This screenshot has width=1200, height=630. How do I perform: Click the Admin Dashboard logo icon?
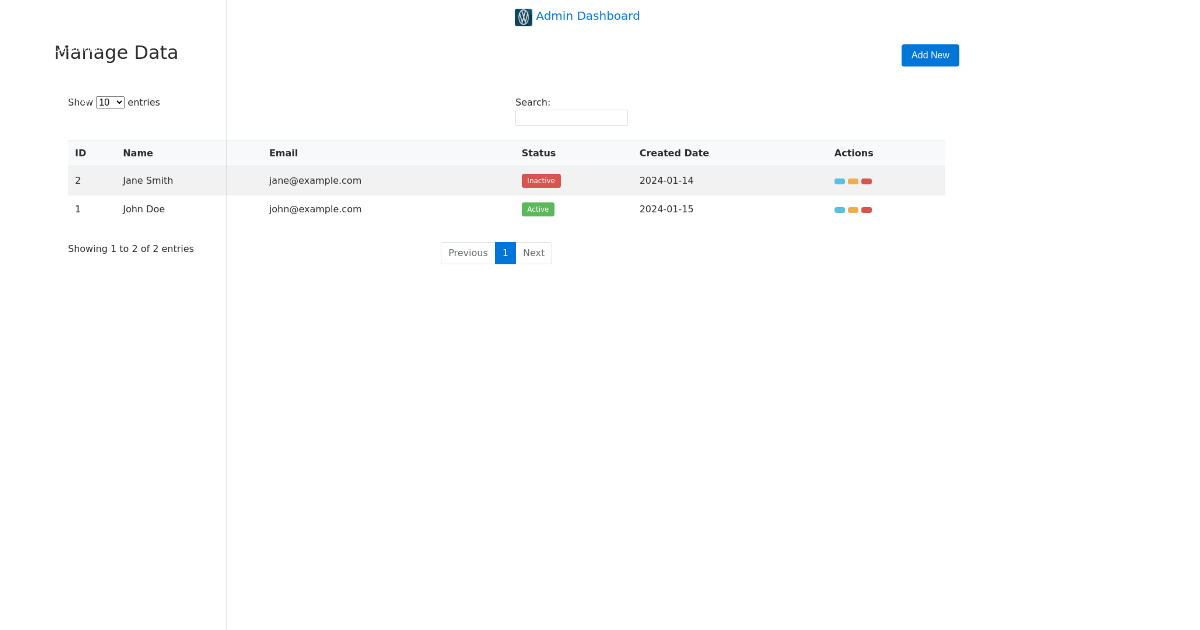(523, 17)
